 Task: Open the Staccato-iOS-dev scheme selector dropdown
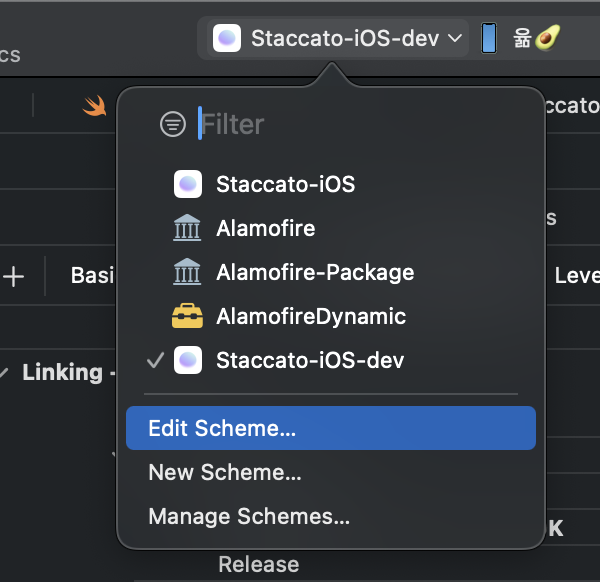[x=340, y=38]
